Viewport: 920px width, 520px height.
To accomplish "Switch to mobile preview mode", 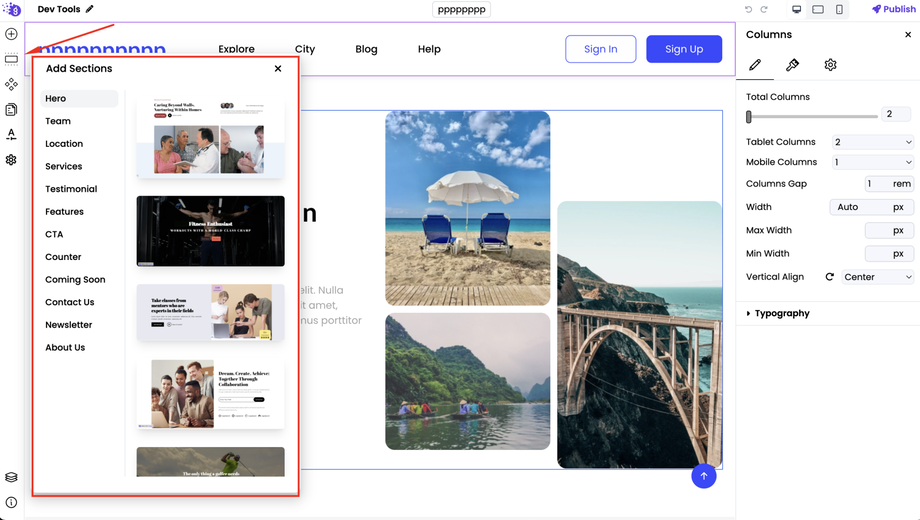I will pos(839,9).
